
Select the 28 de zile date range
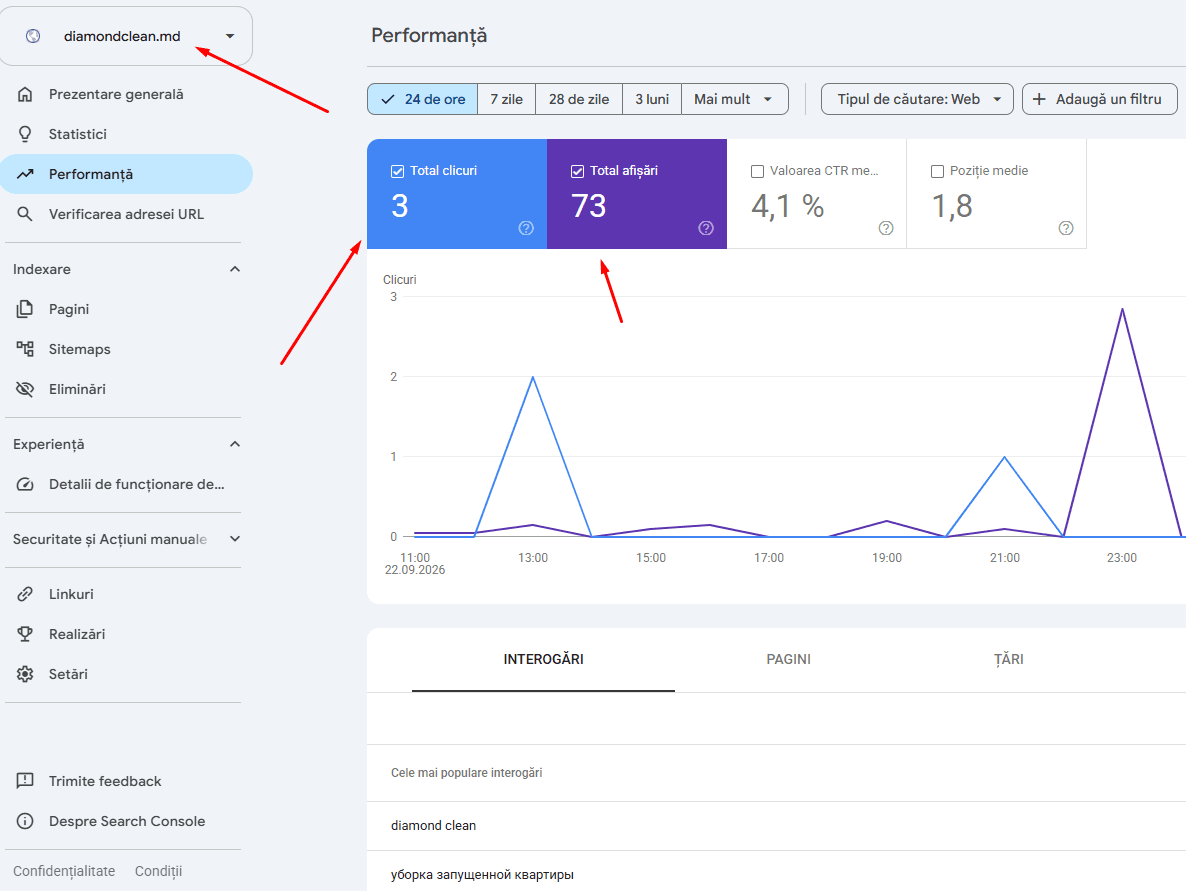(x=579, y=99)
